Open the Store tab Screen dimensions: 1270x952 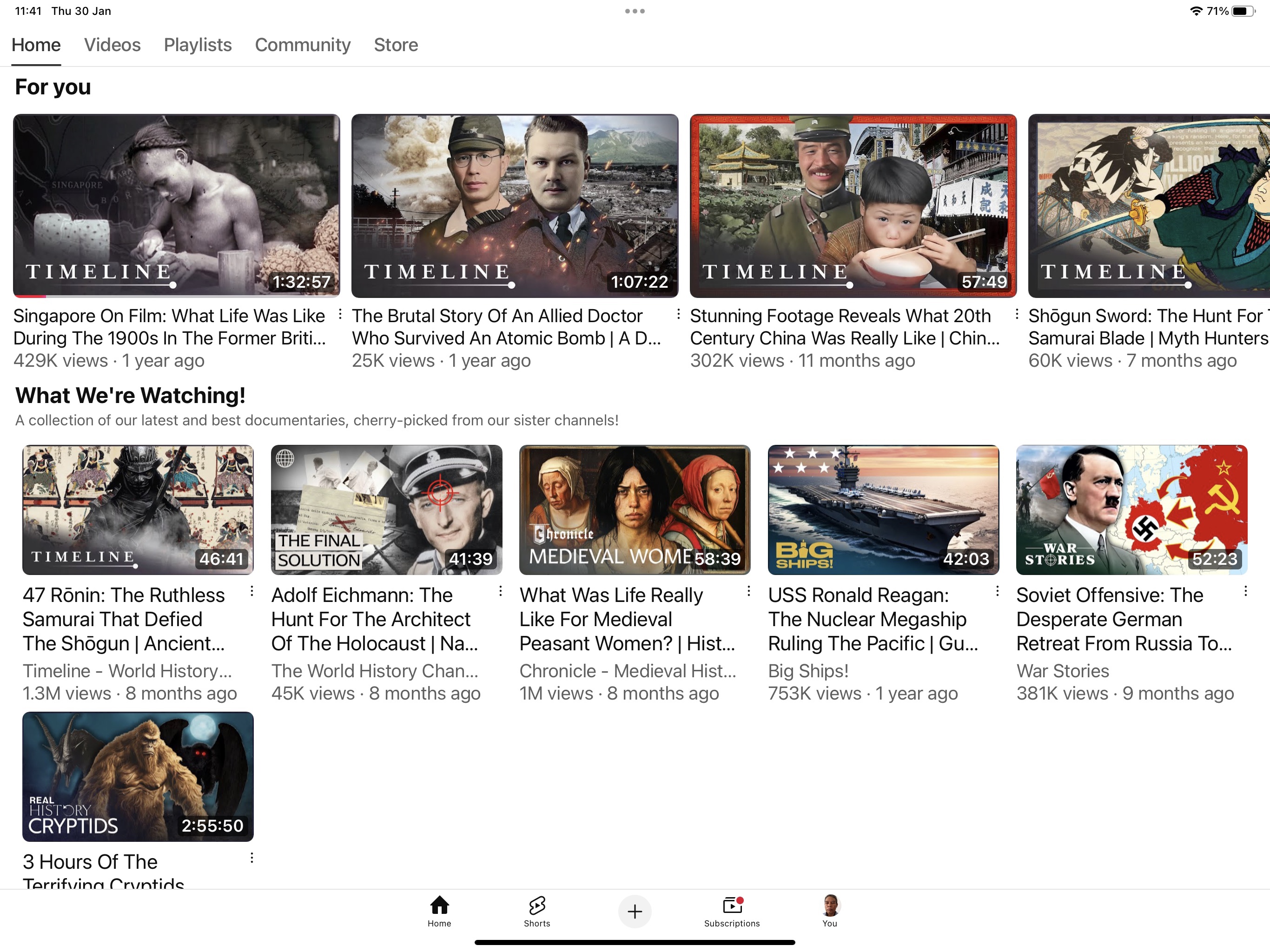tap(396, 45)
